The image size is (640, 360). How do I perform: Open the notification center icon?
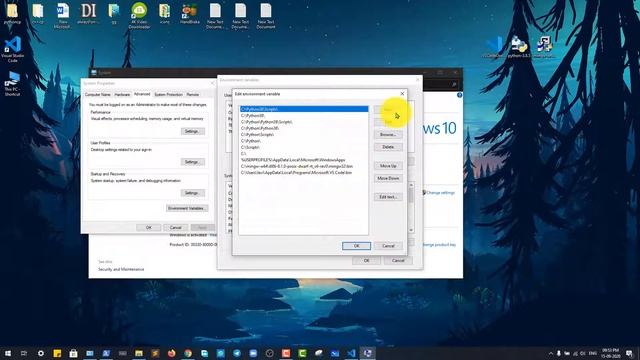click(x=630, y=353)
